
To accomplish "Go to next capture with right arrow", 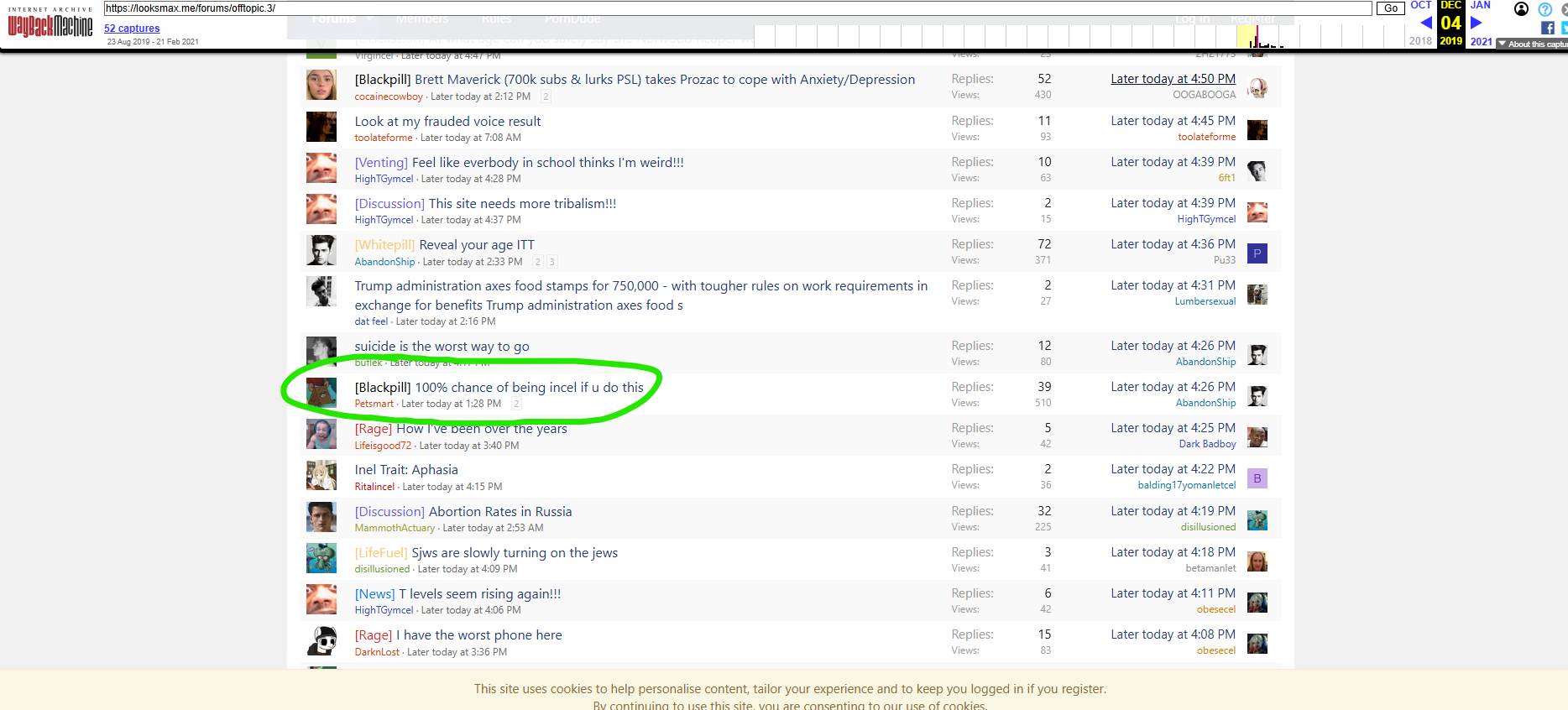I will click(x=1477, y=23).
